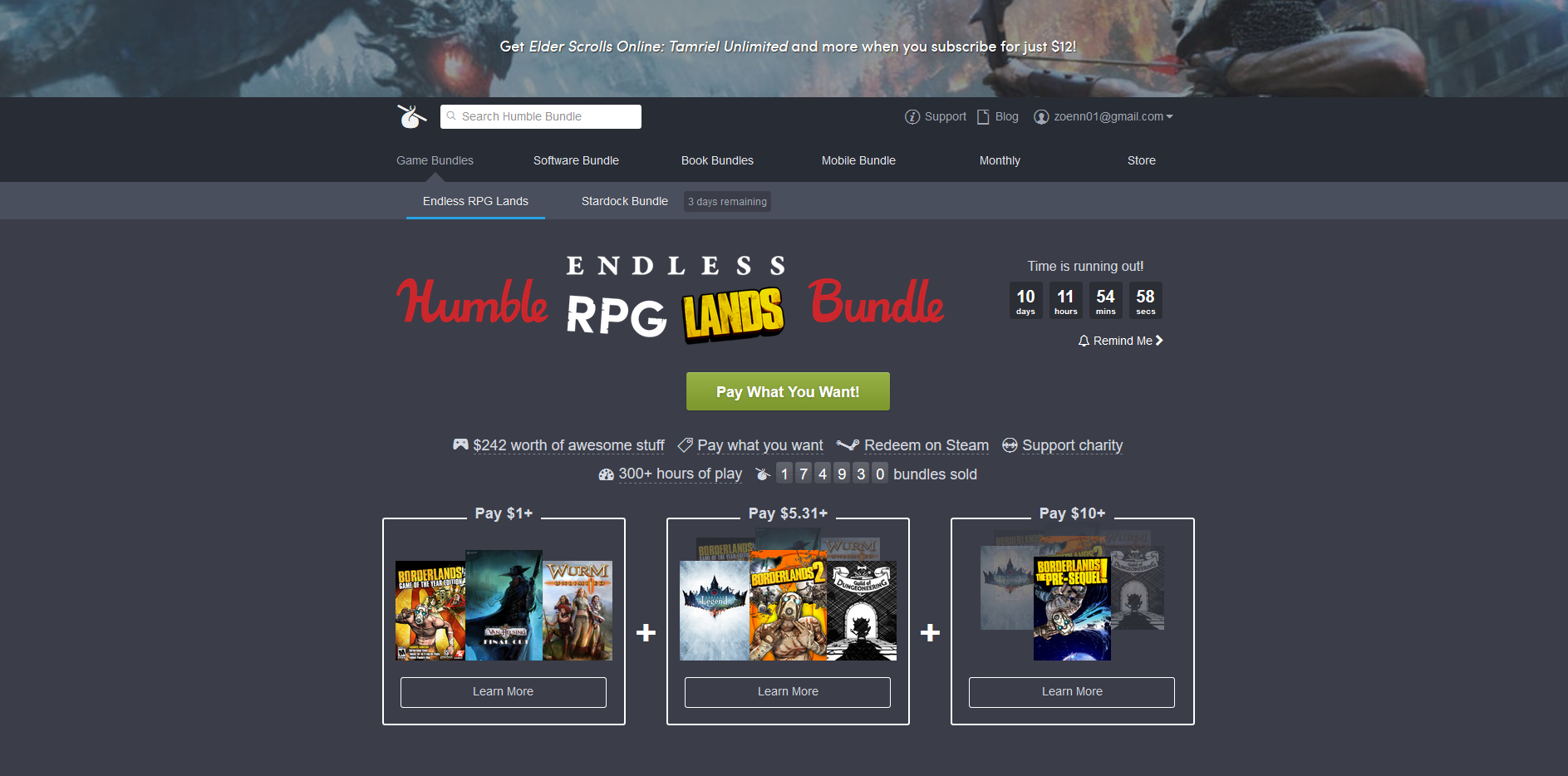Click the bundles sold counter digits

point(832,474)
